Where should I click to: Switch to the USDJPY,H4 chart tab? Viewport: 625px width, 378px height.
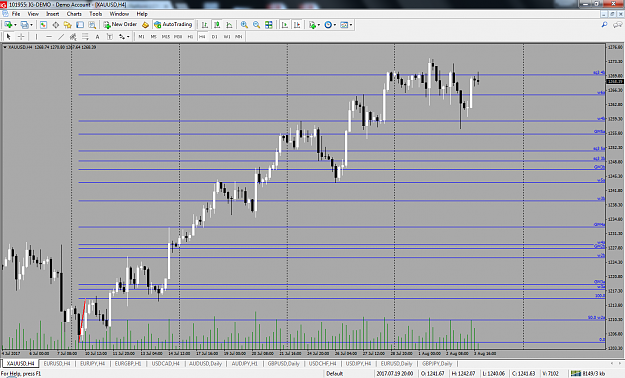pos(358,364)
